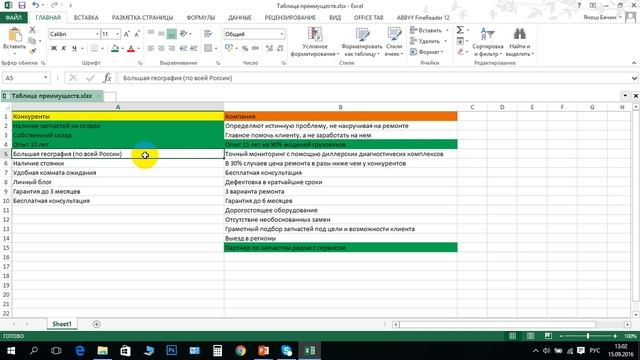
Task: Collapse the ribbon with the chevron
Action: [x=634, y=63]
